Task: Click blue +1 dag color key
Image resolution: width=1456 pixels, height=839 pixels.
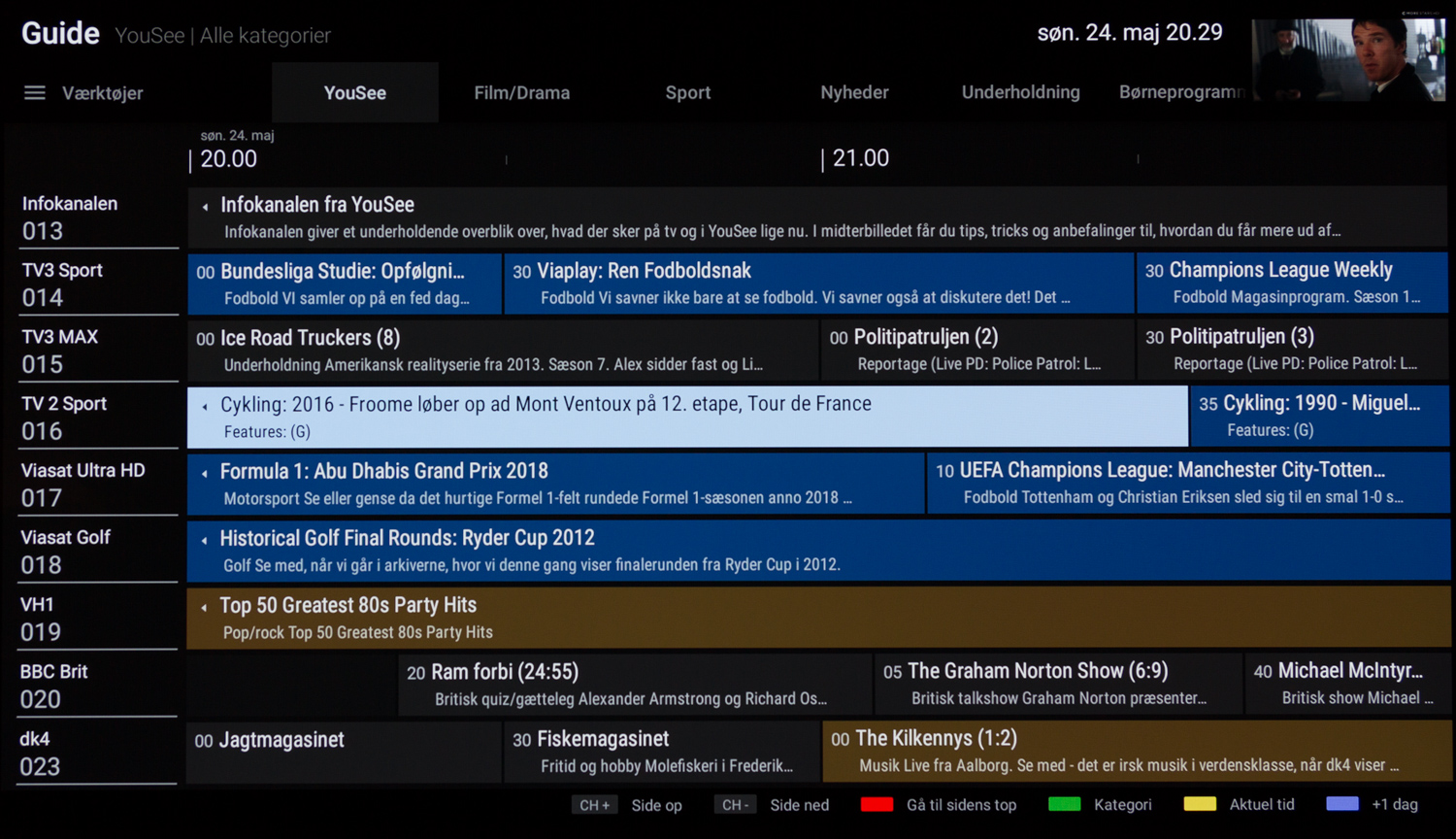Action: coord(1342,804)
